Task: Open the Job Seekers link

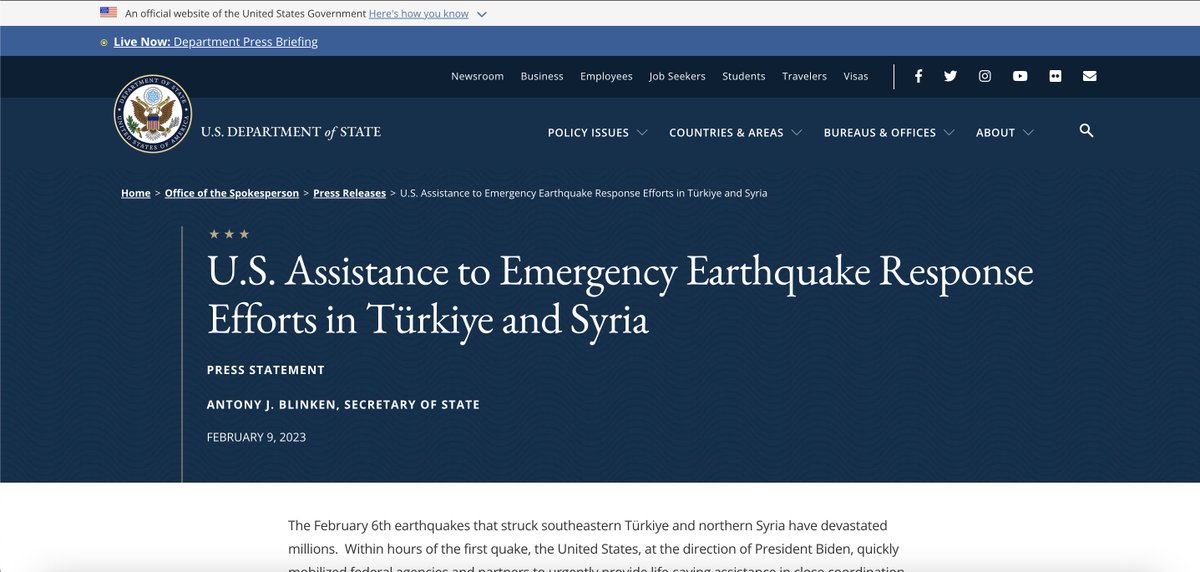Action: (x=677, y=76)
